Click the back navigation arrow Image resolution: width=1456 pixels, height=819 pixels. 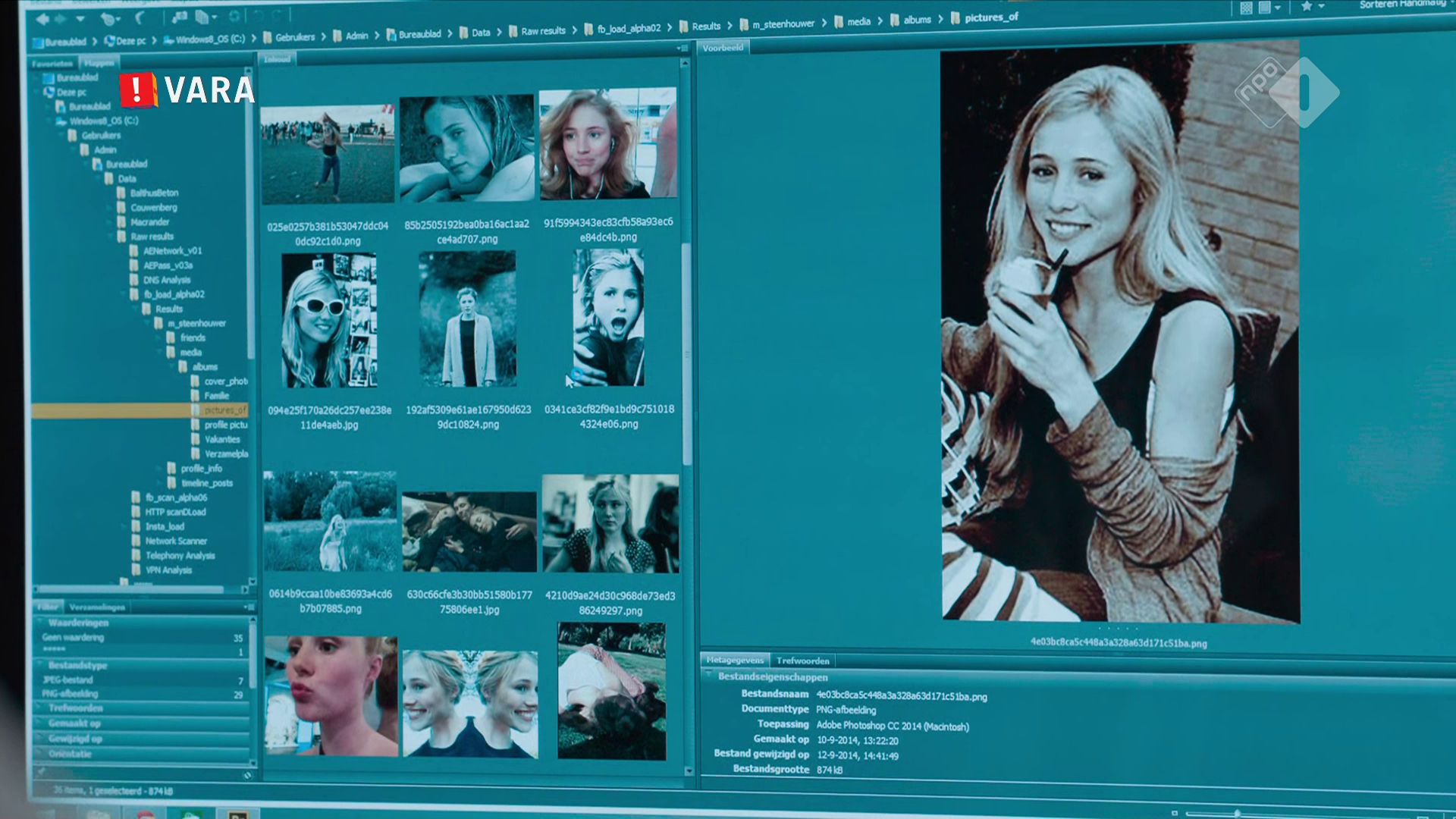pyautogui.click(x=42, y=19)
